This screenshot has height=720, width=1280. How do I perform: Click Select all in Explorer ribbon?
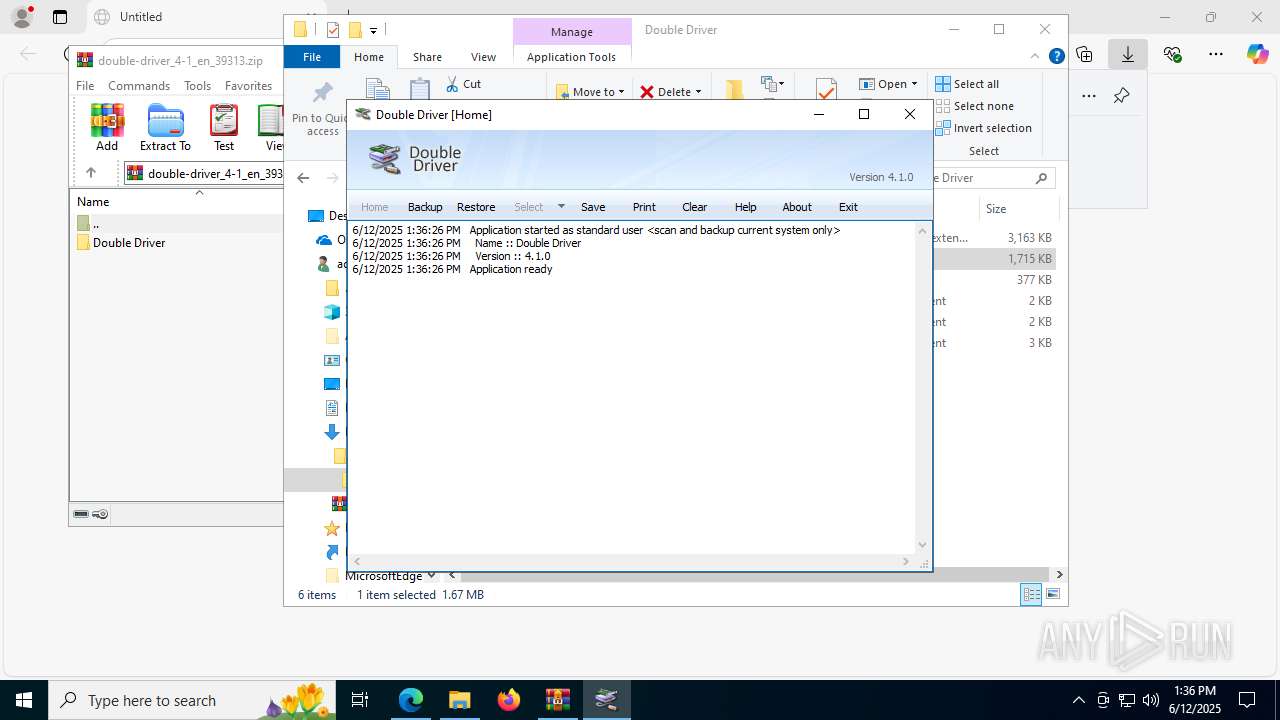967,84
